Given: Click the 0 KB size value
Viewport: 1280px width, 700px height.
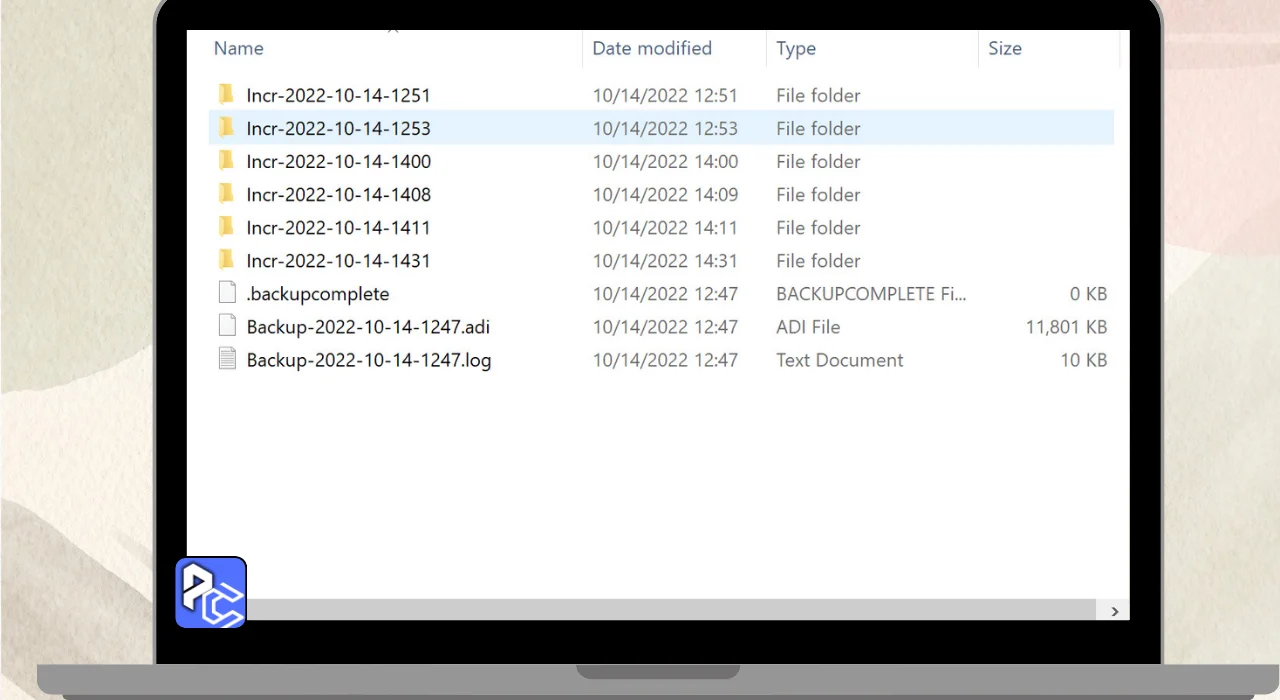Looking at the screenshot, I should point(1089,294).
